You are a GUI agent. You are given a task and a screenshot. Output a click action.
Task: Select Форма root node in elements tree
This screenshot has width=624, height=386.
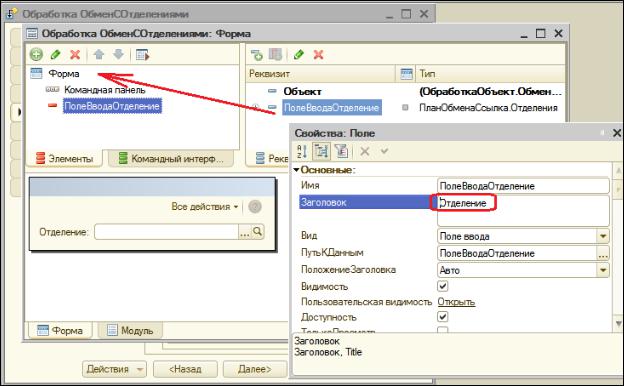(x=64, y=74)
